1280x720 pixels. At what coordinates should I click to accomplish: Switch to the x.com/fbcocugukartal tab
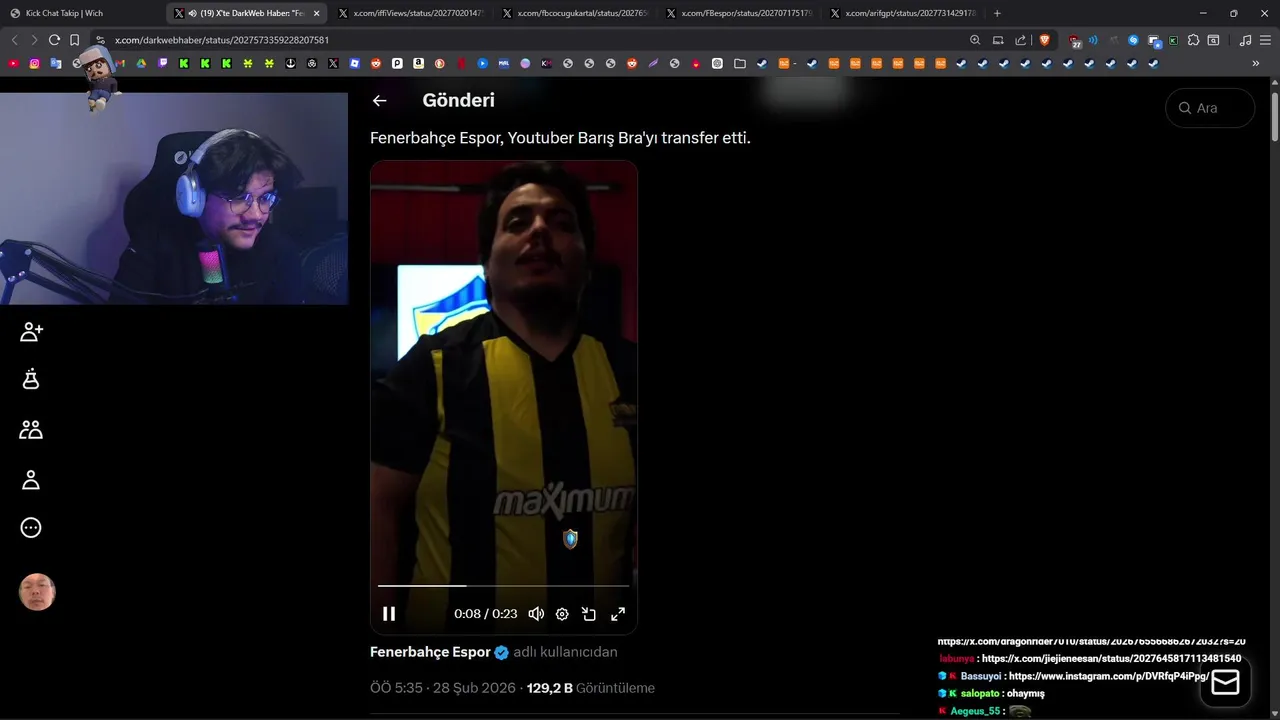click(x=574, y=13)
